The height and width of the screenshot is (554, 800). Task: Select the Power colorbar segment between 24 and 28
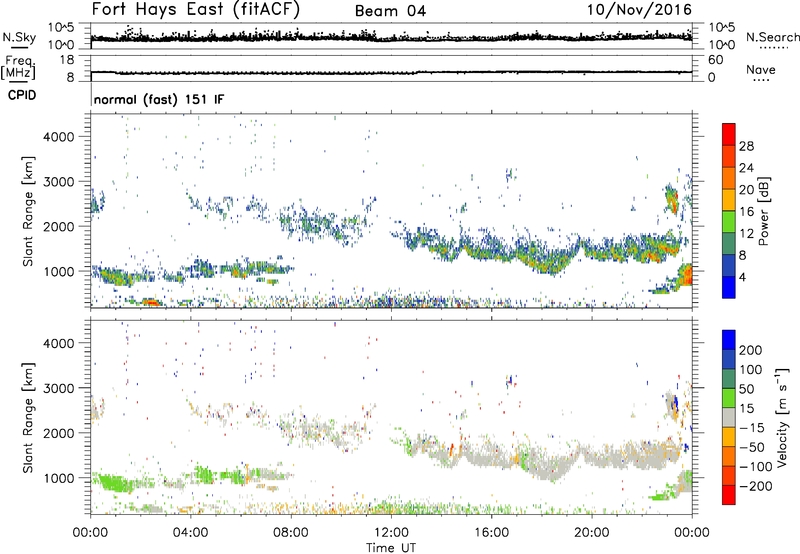click(x=729, y=156)
